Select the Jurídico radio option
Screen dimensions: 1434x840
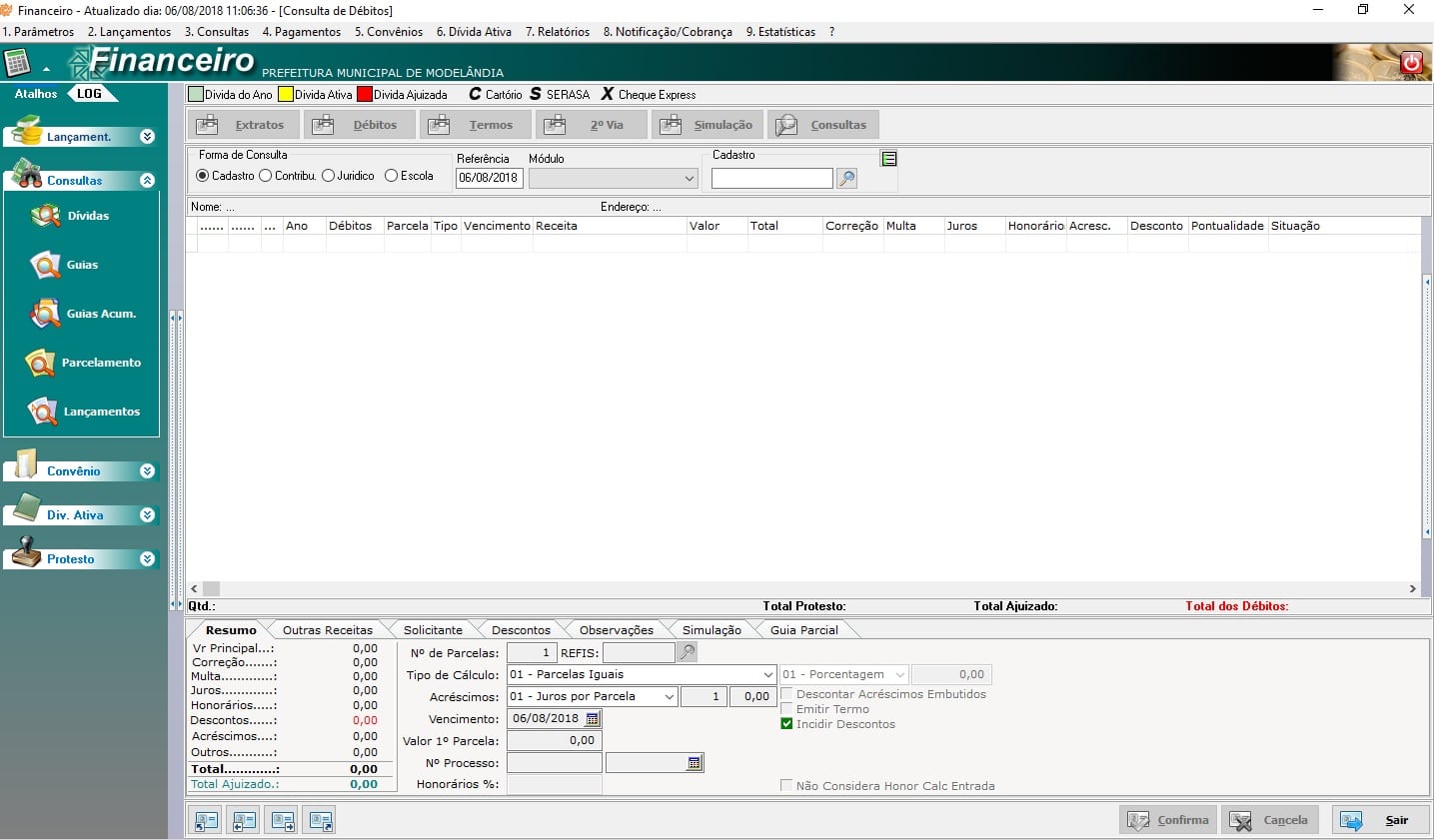pos(328,176)
